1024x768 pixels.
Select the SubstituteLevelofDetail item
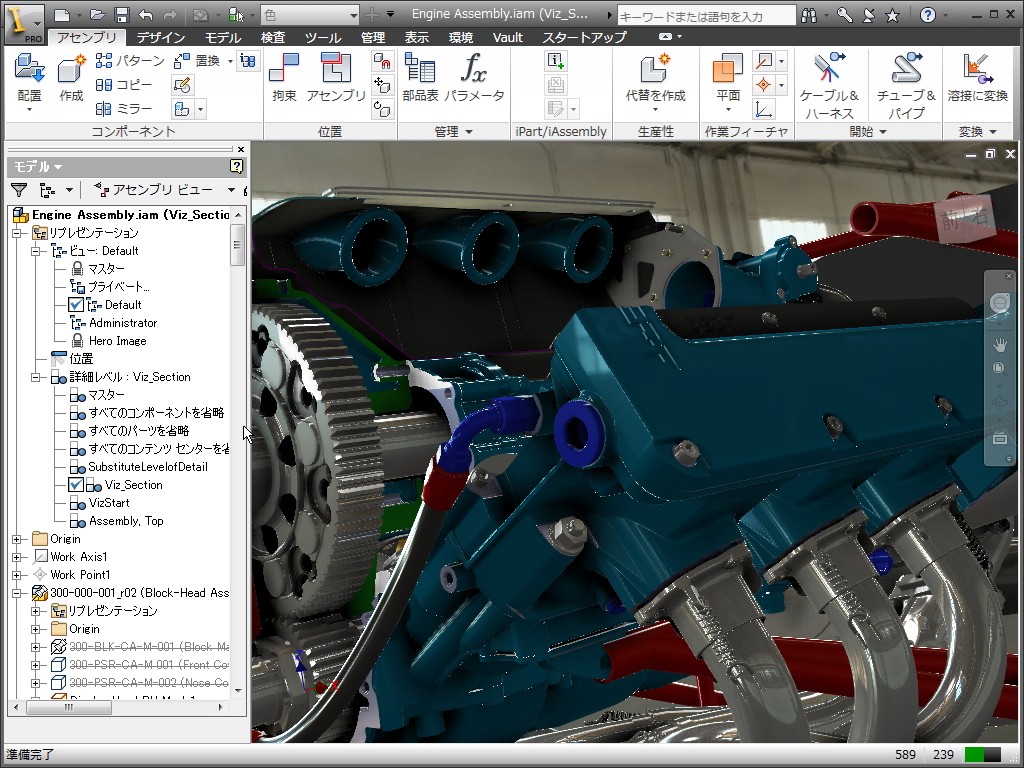[148, 467]
